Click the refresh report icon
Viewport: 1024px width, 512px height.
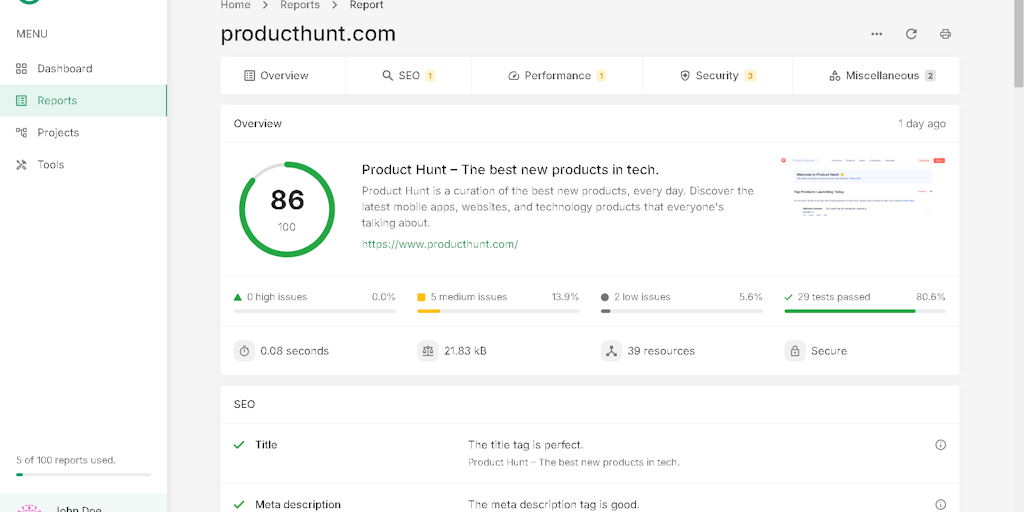point(911,34)
